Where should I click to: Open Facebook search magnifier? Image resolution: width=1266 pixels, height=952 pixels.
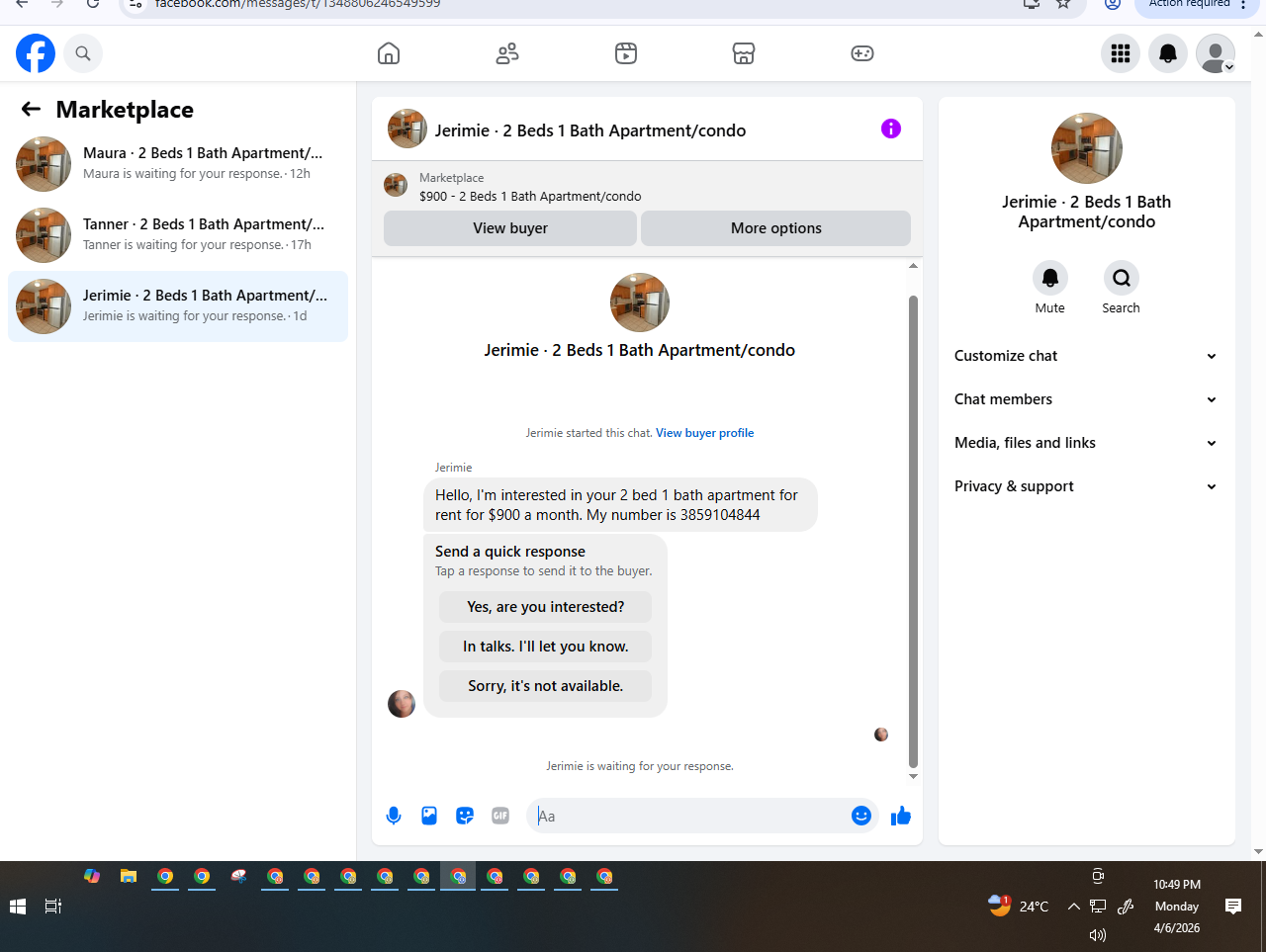(83, 53)
